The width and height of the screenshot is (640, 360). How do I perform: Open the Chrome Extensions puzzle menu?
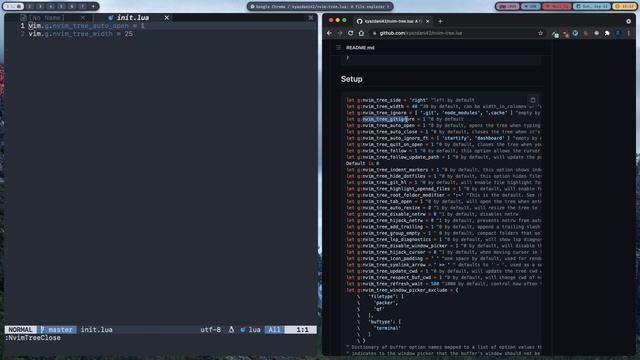pyautogui.click(x=607, y=33)
